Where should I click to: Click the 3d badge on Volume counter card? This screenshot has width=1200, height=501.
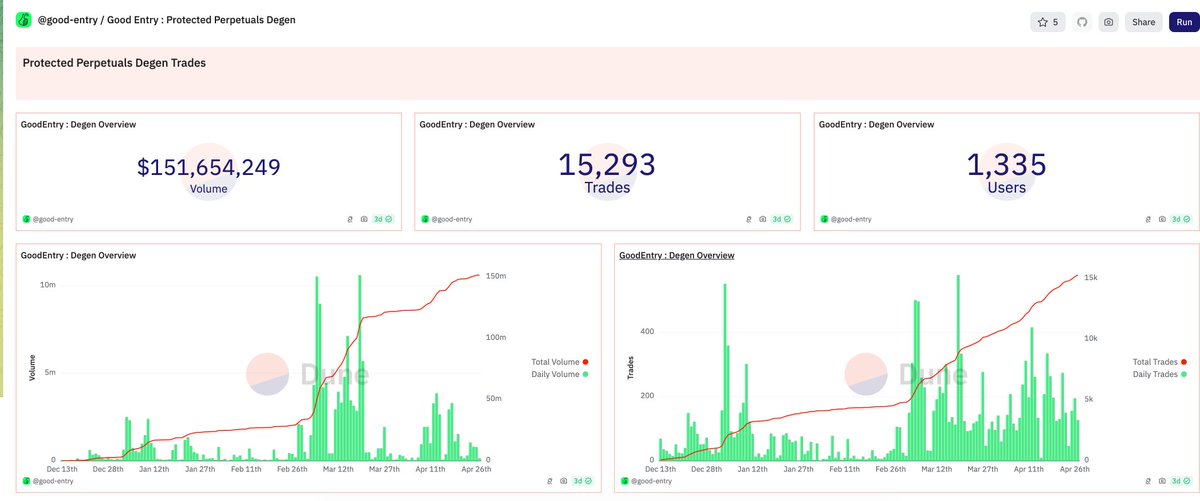[383, 219]
